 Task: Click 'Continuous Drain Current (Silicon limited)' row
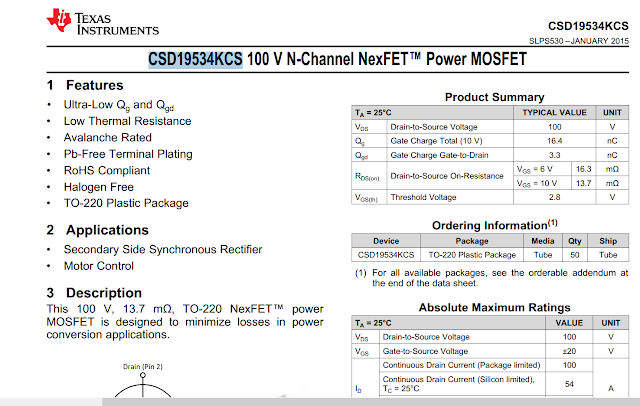coord(458,384)
